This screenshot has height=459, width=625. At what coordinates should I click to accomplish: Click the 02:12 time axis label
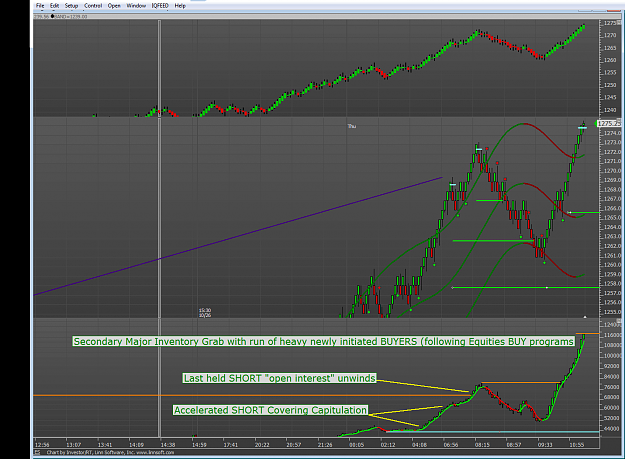[x=388, y=445]
